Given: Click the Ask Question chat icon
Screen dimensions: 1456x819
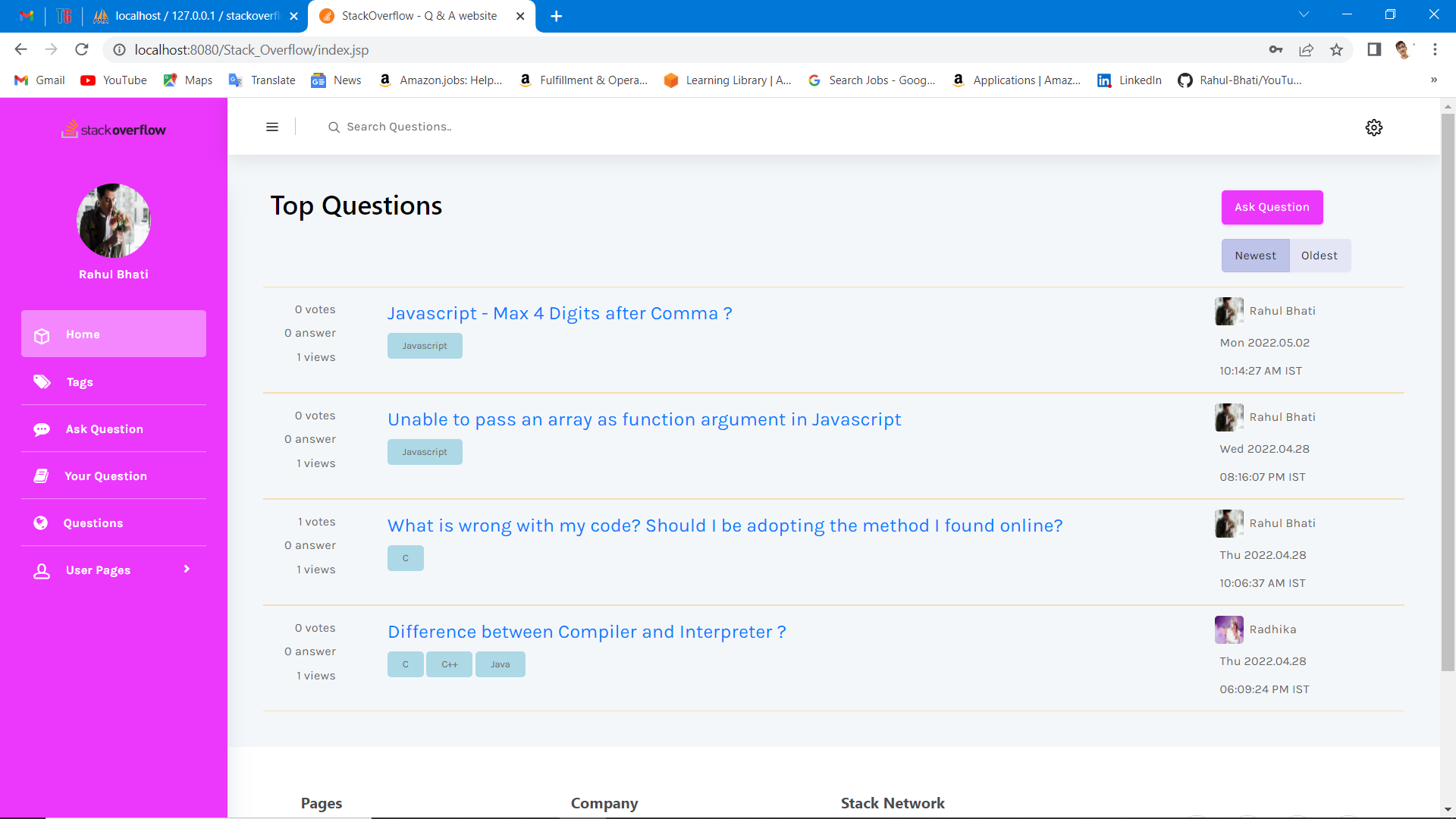Looking at the screenshot, I should click(42, 429).
